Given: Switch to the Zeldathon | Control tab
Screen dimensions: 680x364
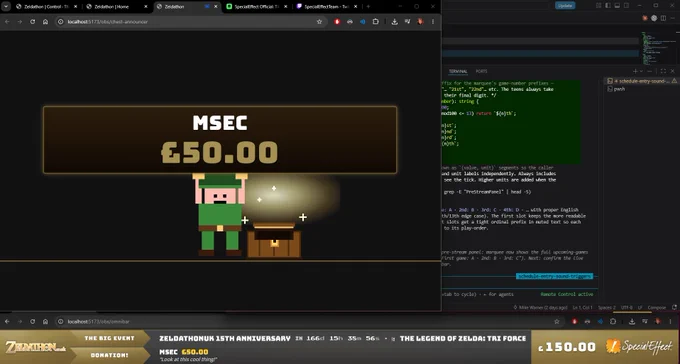Looking at the screenshot, I should coord(46,7).
